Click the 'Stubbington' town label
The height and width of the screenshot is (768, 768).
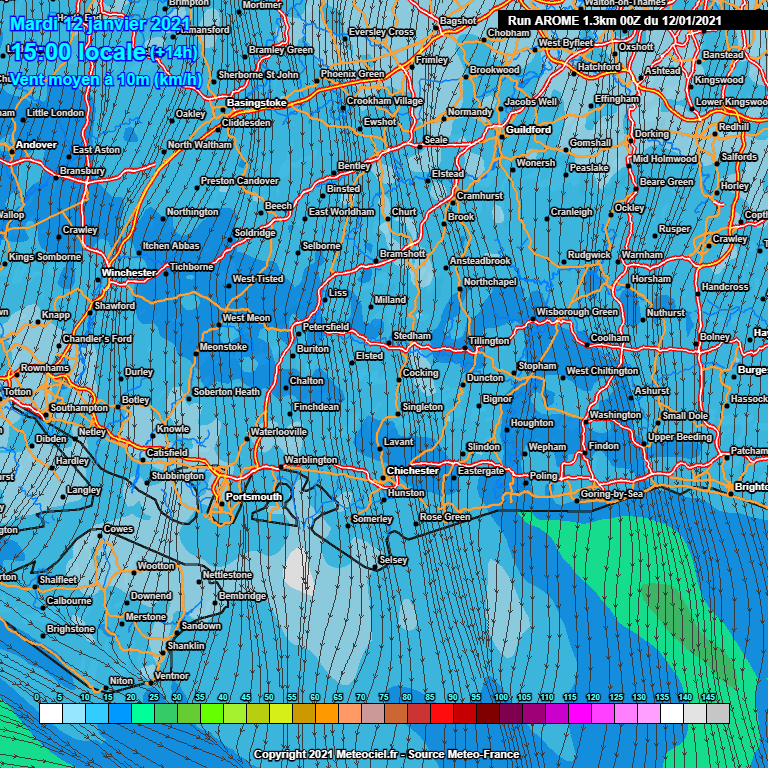177,476
